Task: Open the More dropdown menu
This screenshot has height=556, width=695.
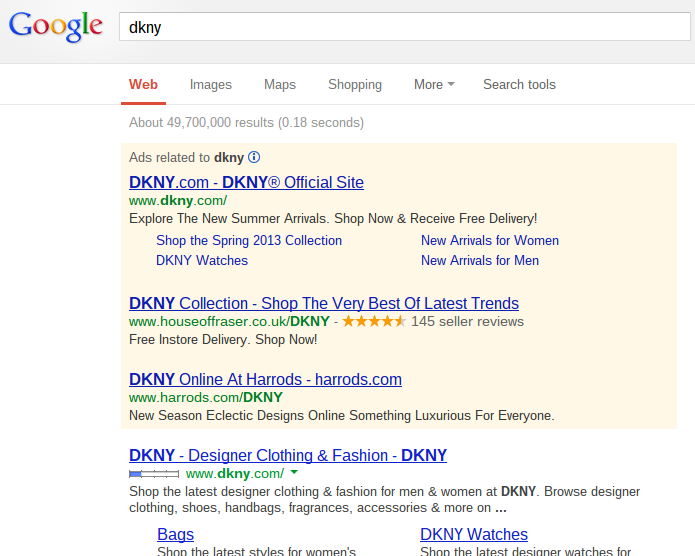Action: [434, 84]
